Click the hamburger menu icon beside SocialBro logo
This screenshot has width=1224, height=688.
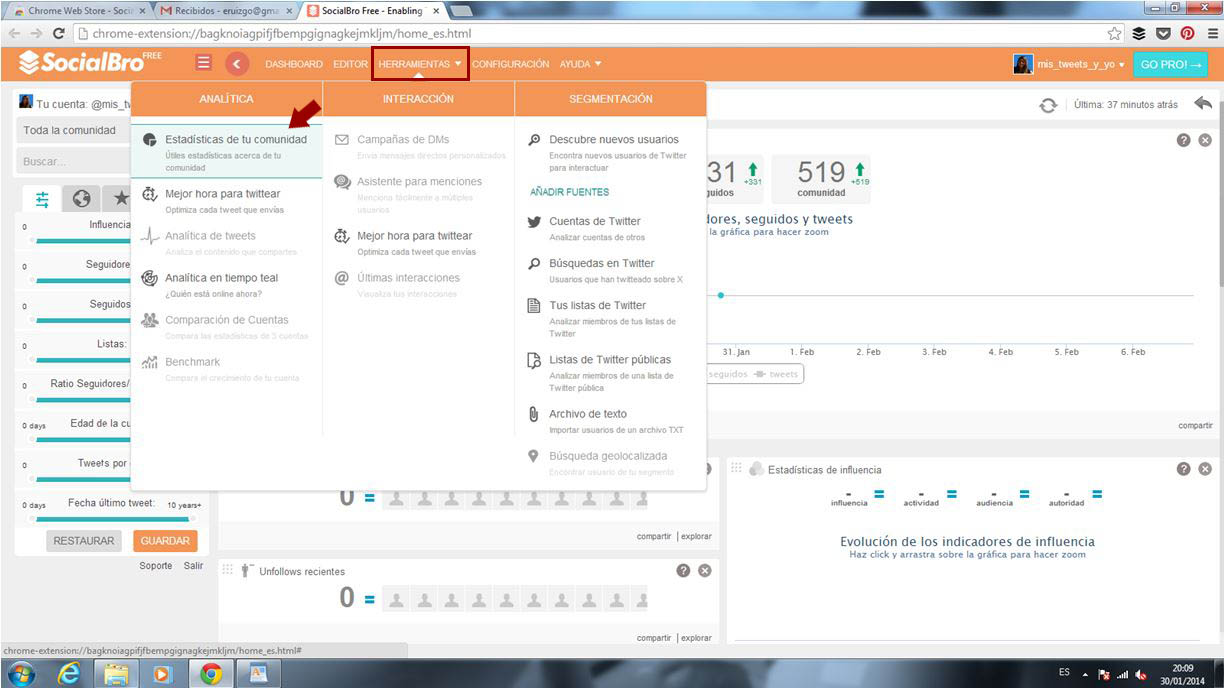pos(204,63)
